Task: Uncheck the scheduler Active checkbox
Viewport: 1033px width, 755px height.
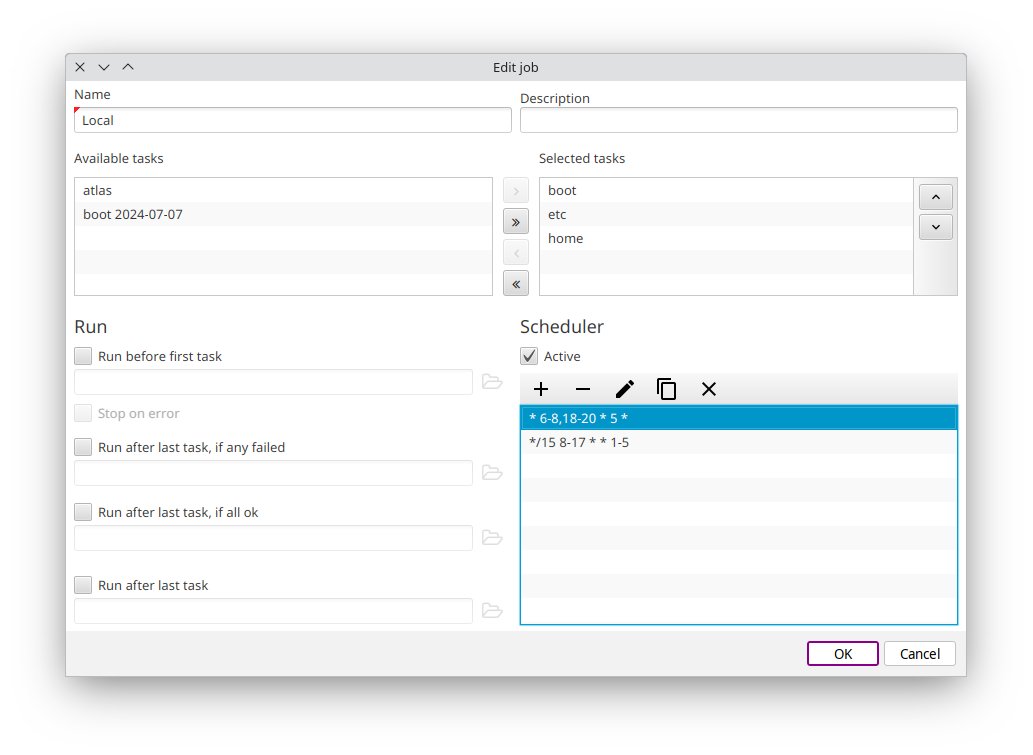Action: [529, 356]
